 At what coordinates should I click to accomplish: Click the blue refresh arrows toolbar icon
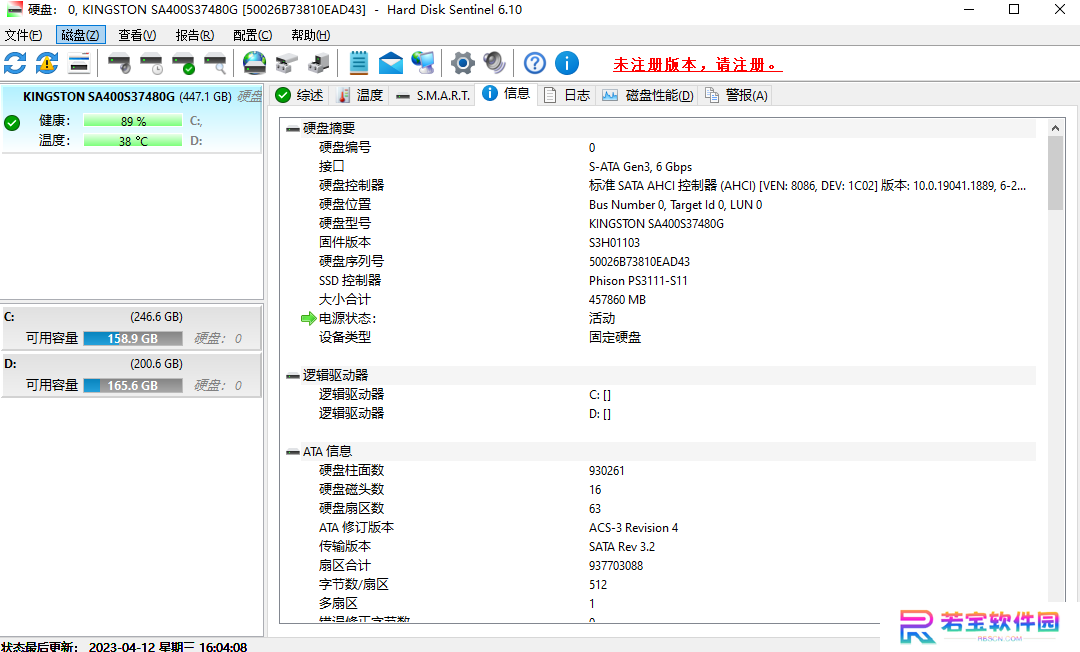point(15,63)
